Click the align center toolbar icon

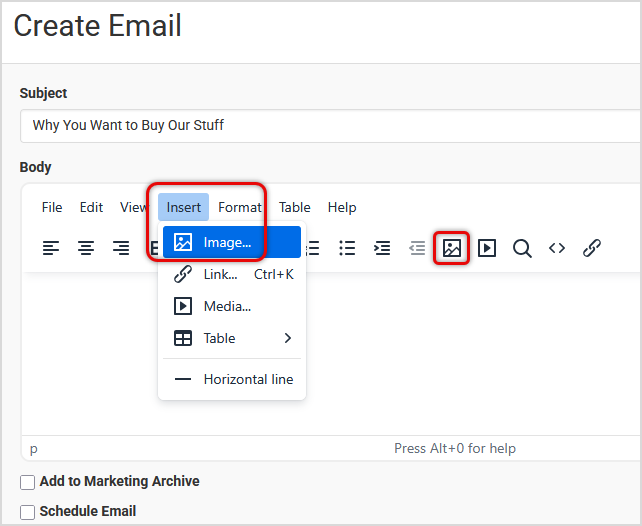coord(86,248)
